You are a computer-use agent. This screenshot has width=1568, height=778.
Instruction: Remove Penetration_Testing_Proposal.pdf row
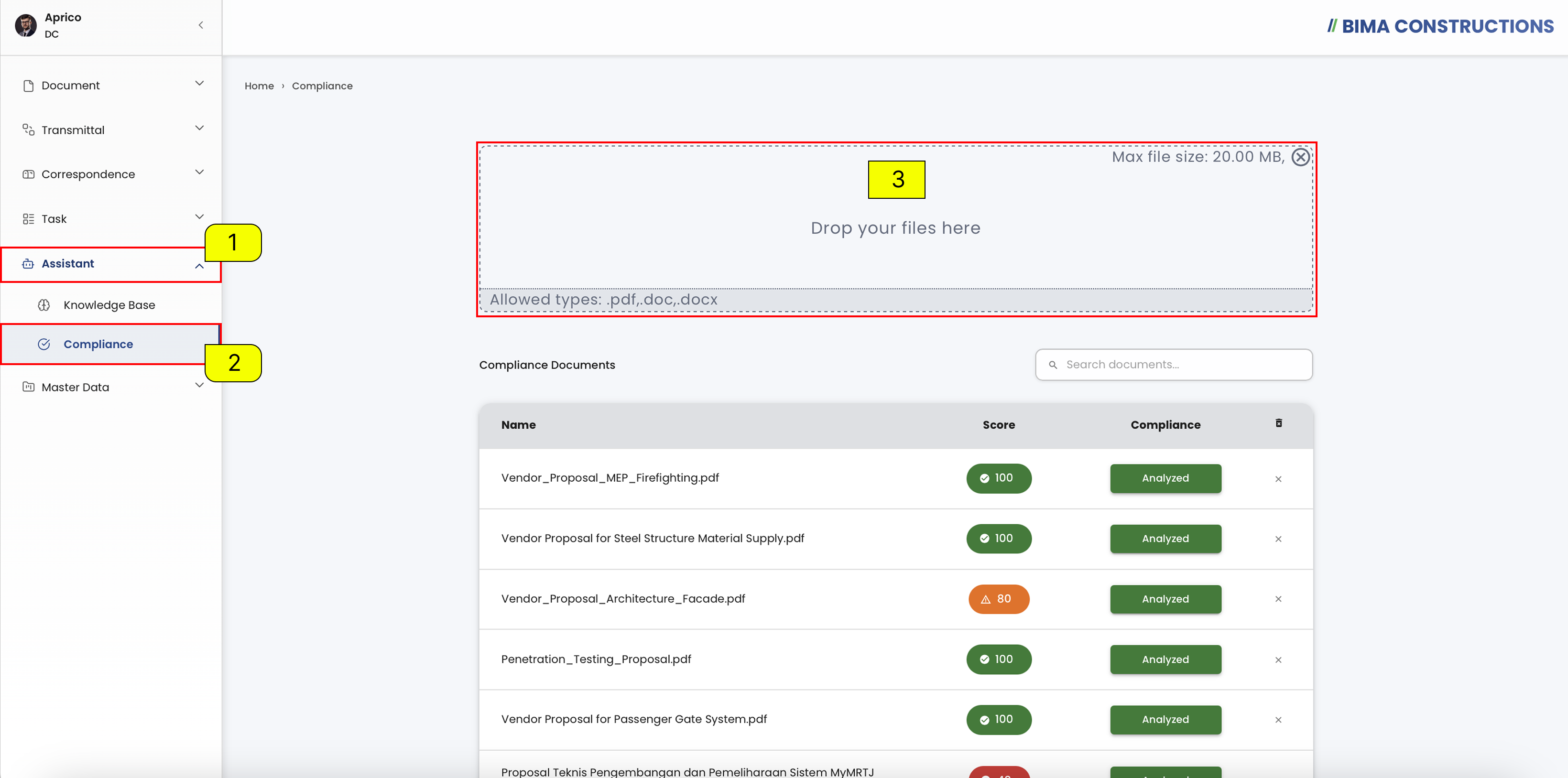coord(1278,660)
